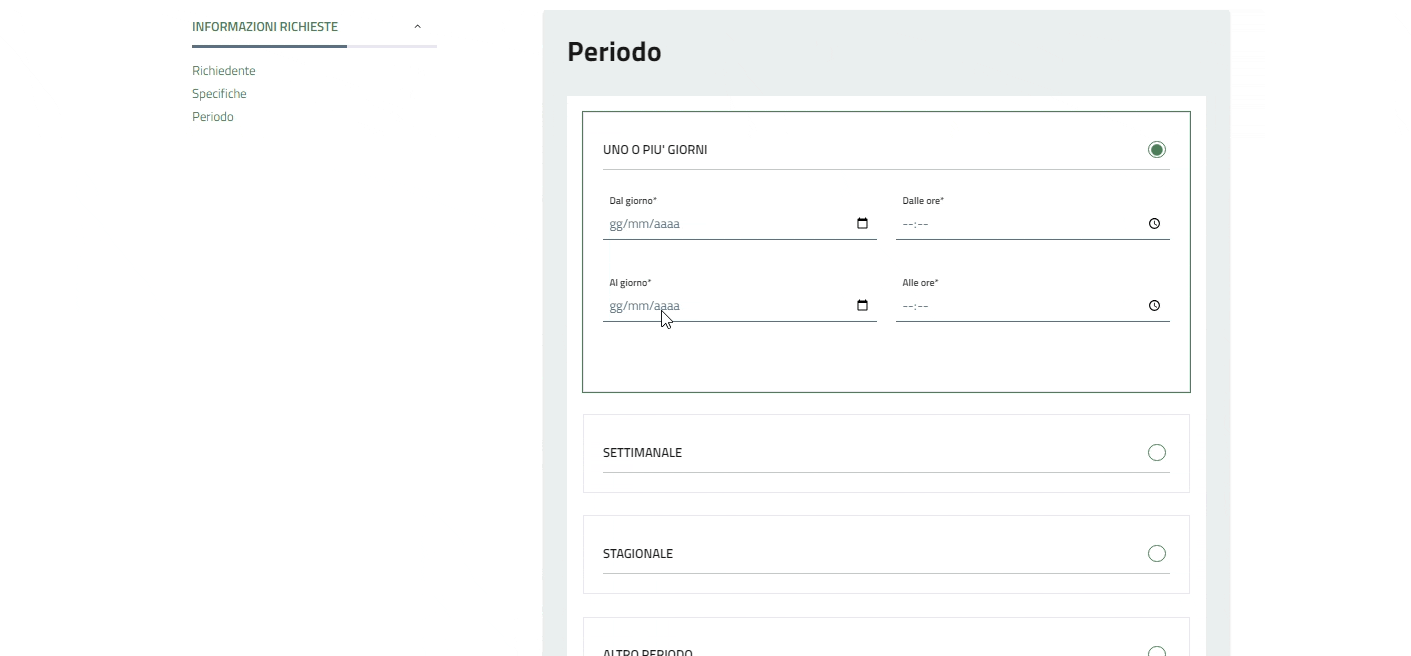Focus the Dal giorno date field
This screenshot has height=656, width=1411.
[x=720, y=224]
